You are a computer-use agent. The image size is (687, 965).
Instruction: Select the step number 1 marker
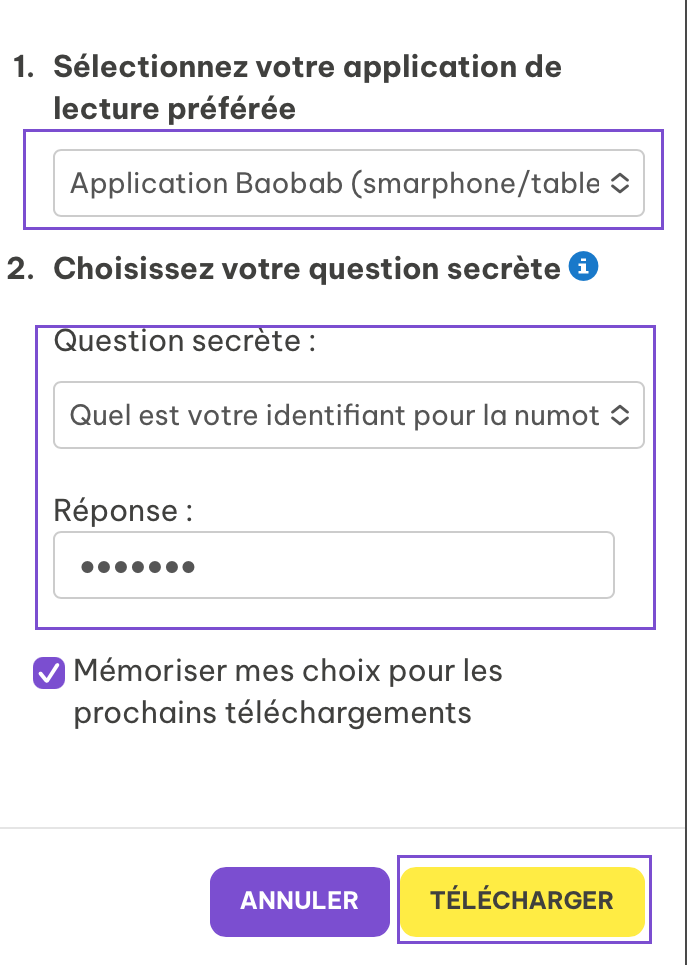pyautogui.click(x=23, y=66)
